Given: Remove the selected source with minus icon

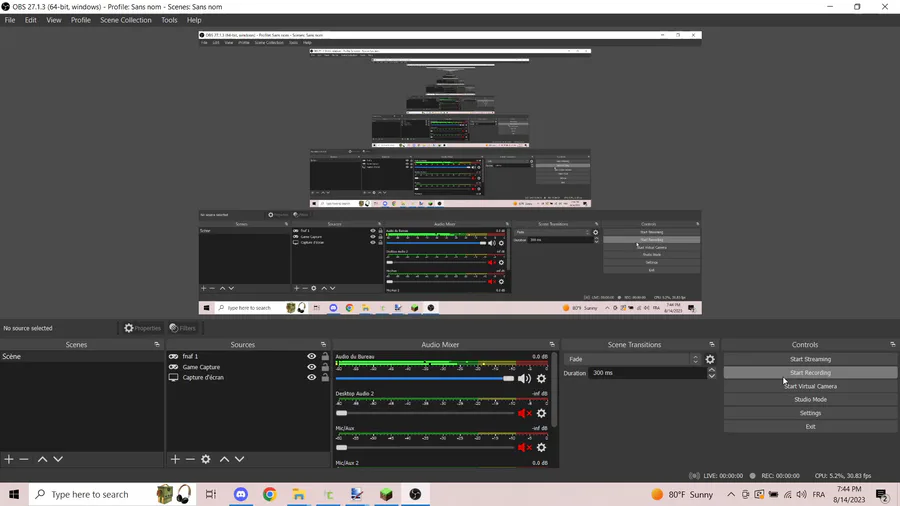Looking at the screenshot, I should (190, 459).
